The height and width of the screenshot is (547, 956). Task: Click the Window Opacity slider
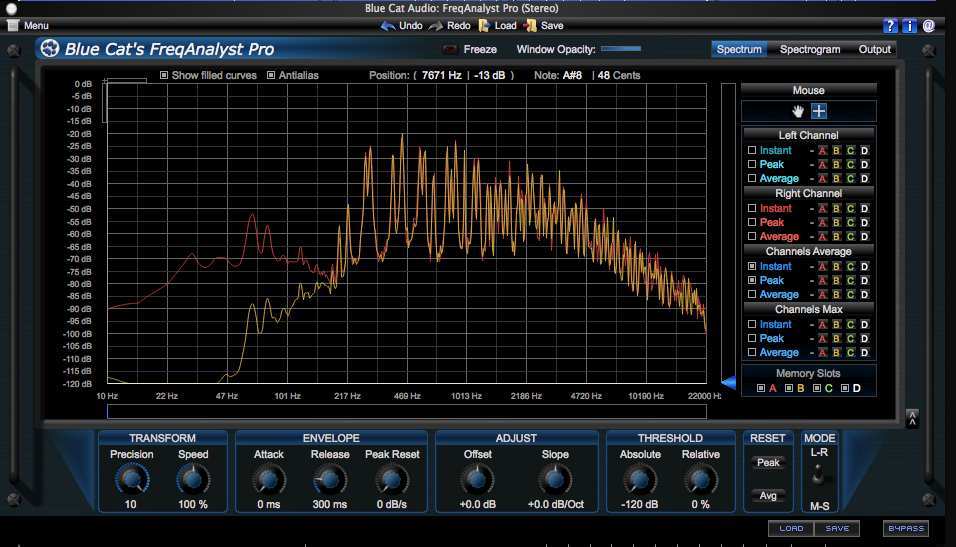pos(621,49)
